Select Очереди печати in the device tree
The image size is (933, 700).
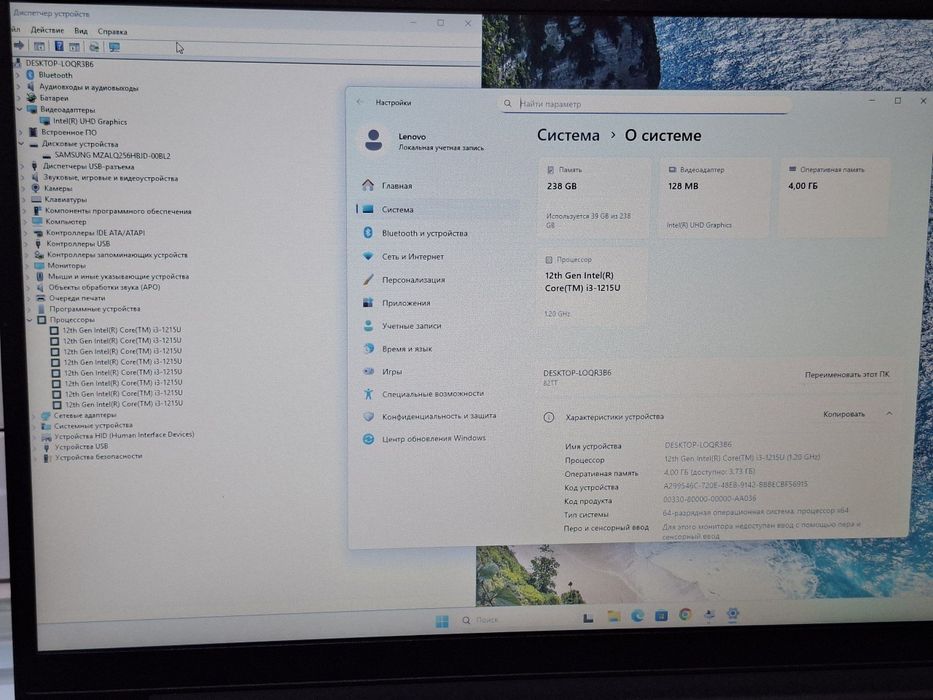77,298
